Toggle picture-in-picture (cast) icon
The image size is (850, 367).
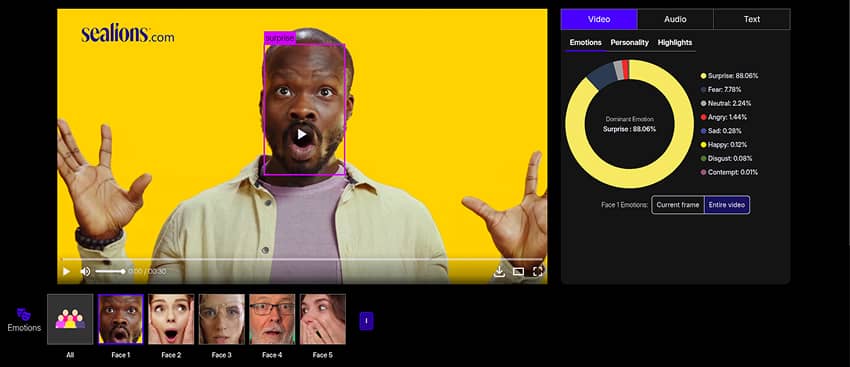[518, 272]
